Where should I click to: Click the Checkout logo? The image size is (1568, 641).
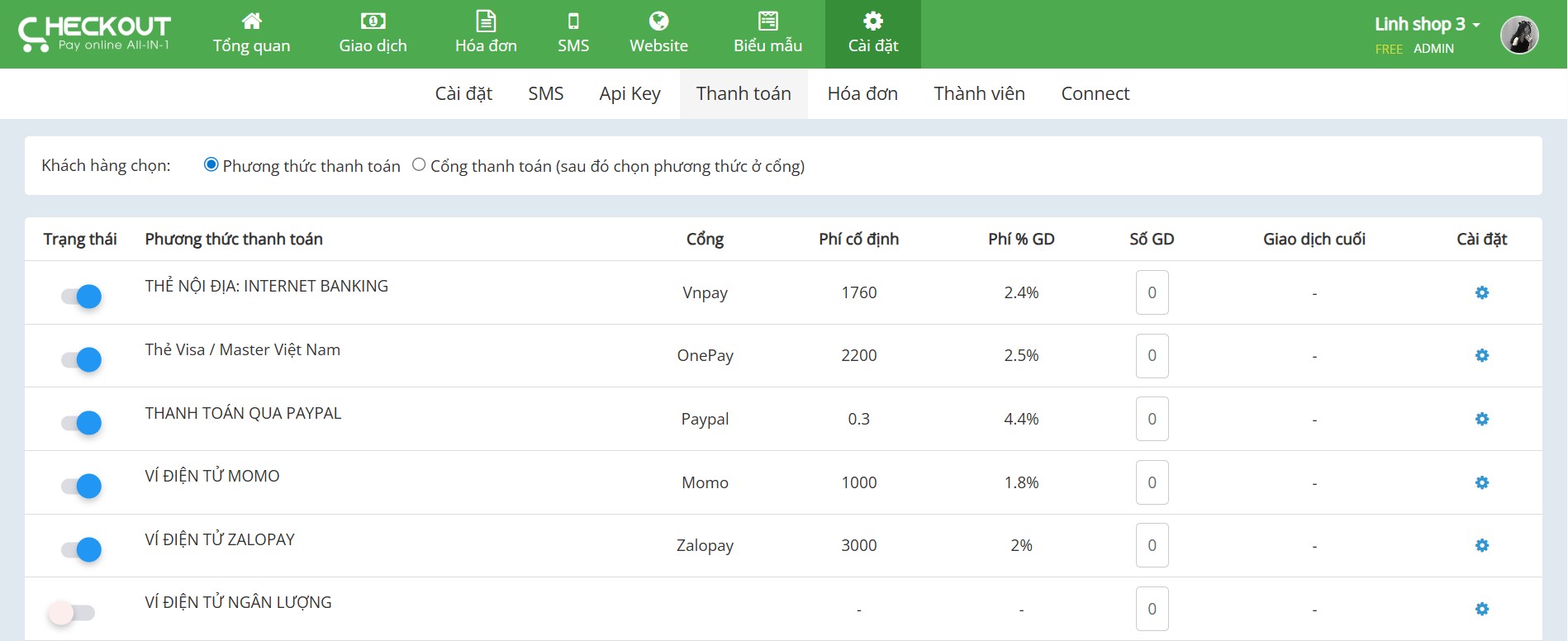[x=94, y=34]
